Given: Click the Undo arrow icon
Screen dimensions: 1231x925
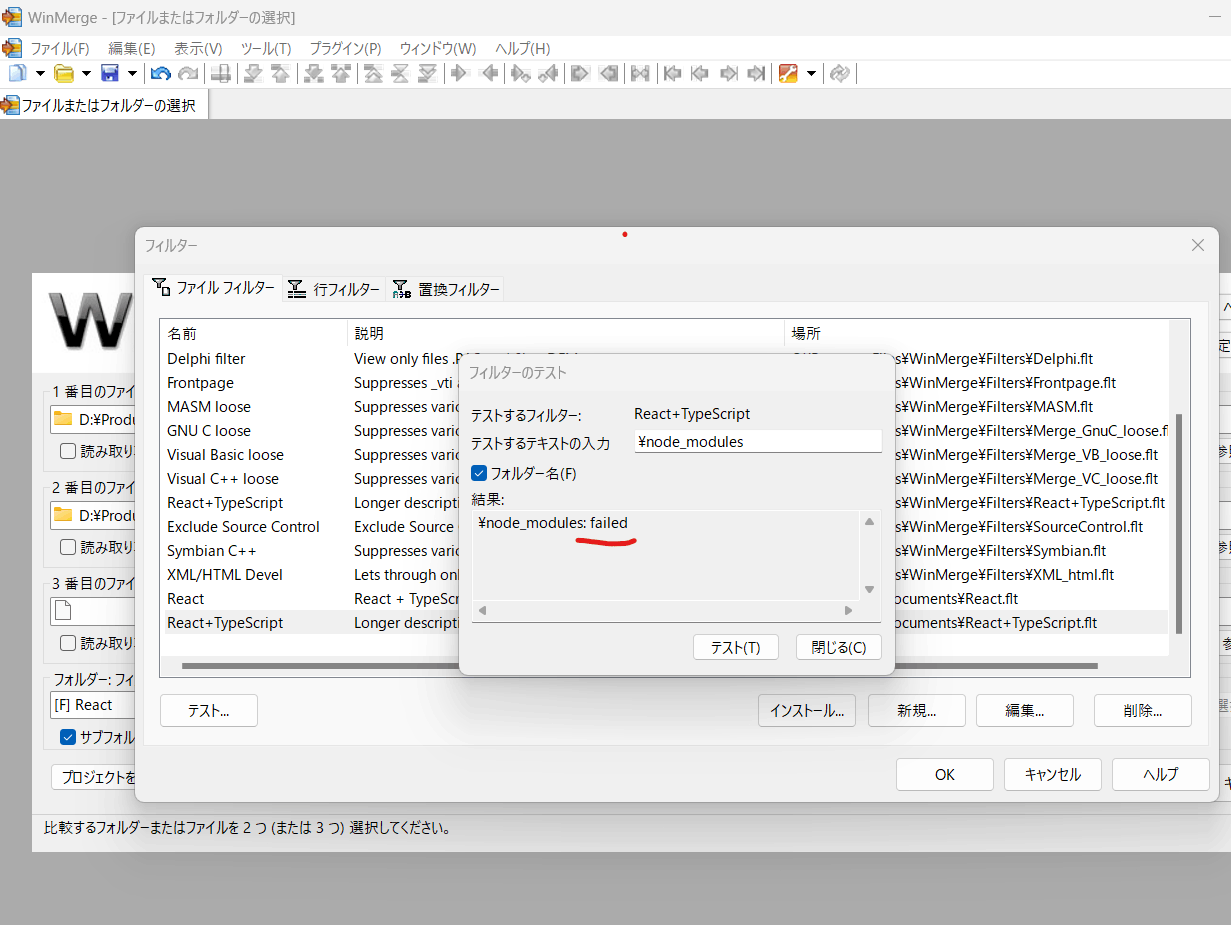Looking at the screenshot, I should 160,73.
